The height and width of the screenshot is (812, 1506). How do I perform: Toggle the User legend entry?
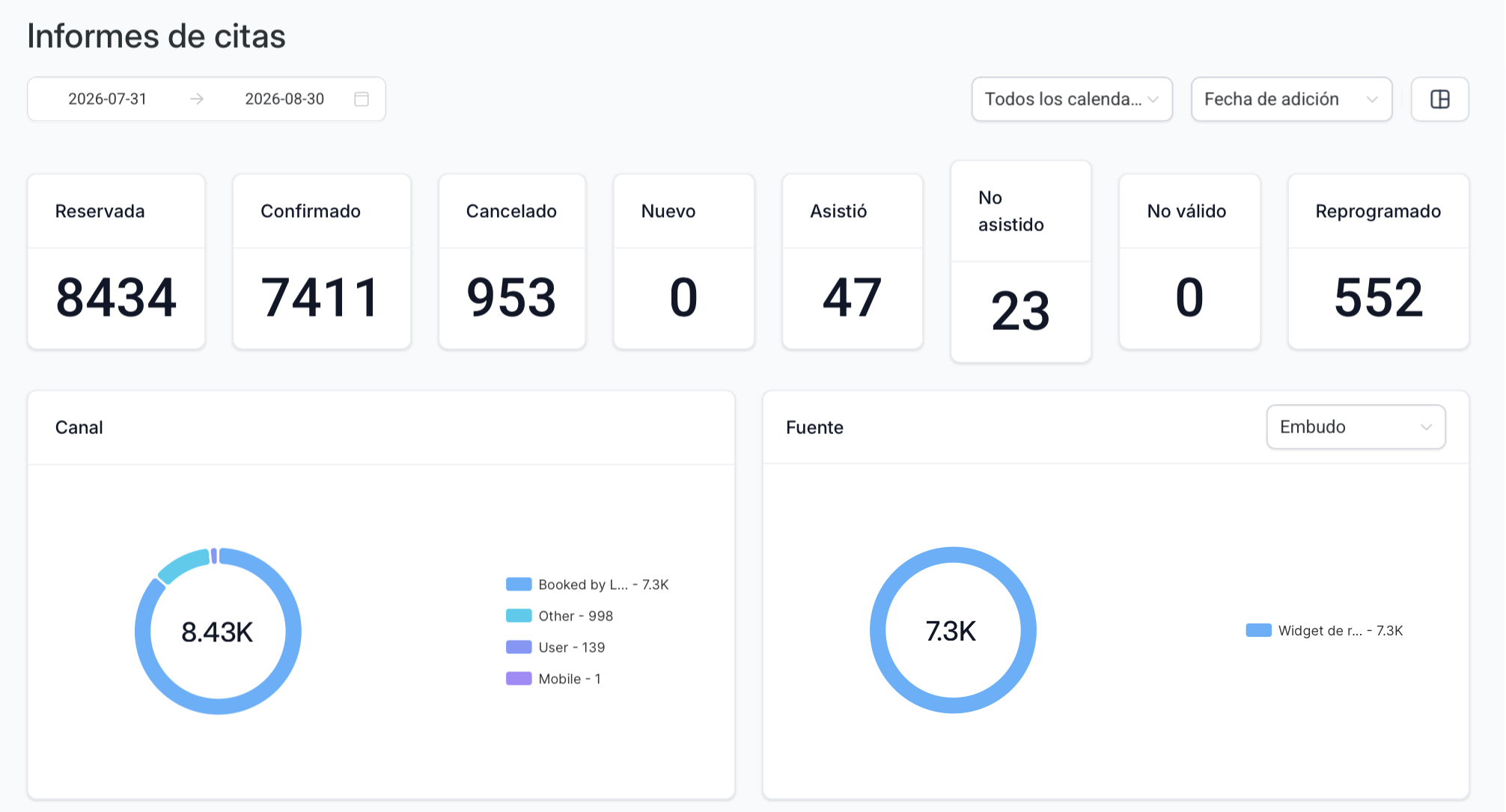click(555, 647)
